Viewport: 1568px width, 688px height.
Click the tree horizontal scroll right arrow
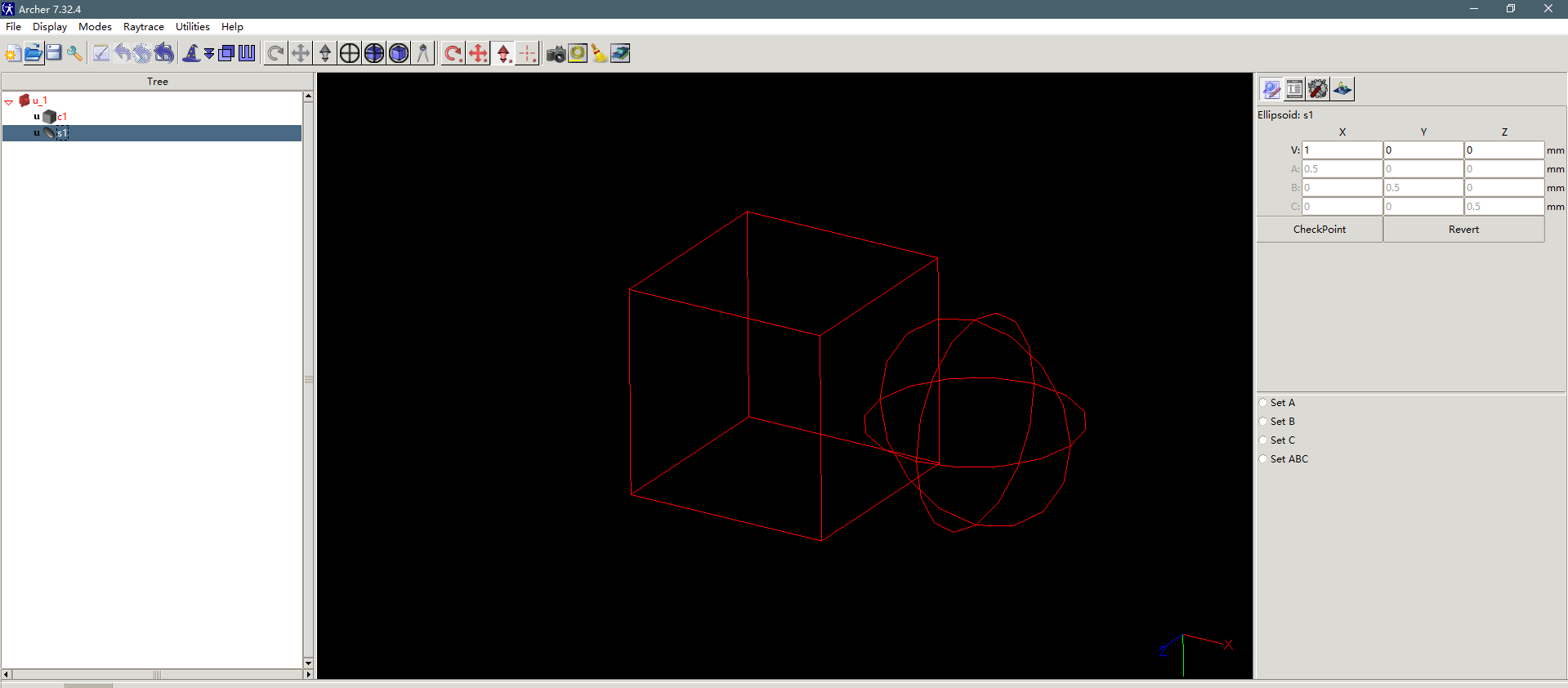tap(308, 675)
